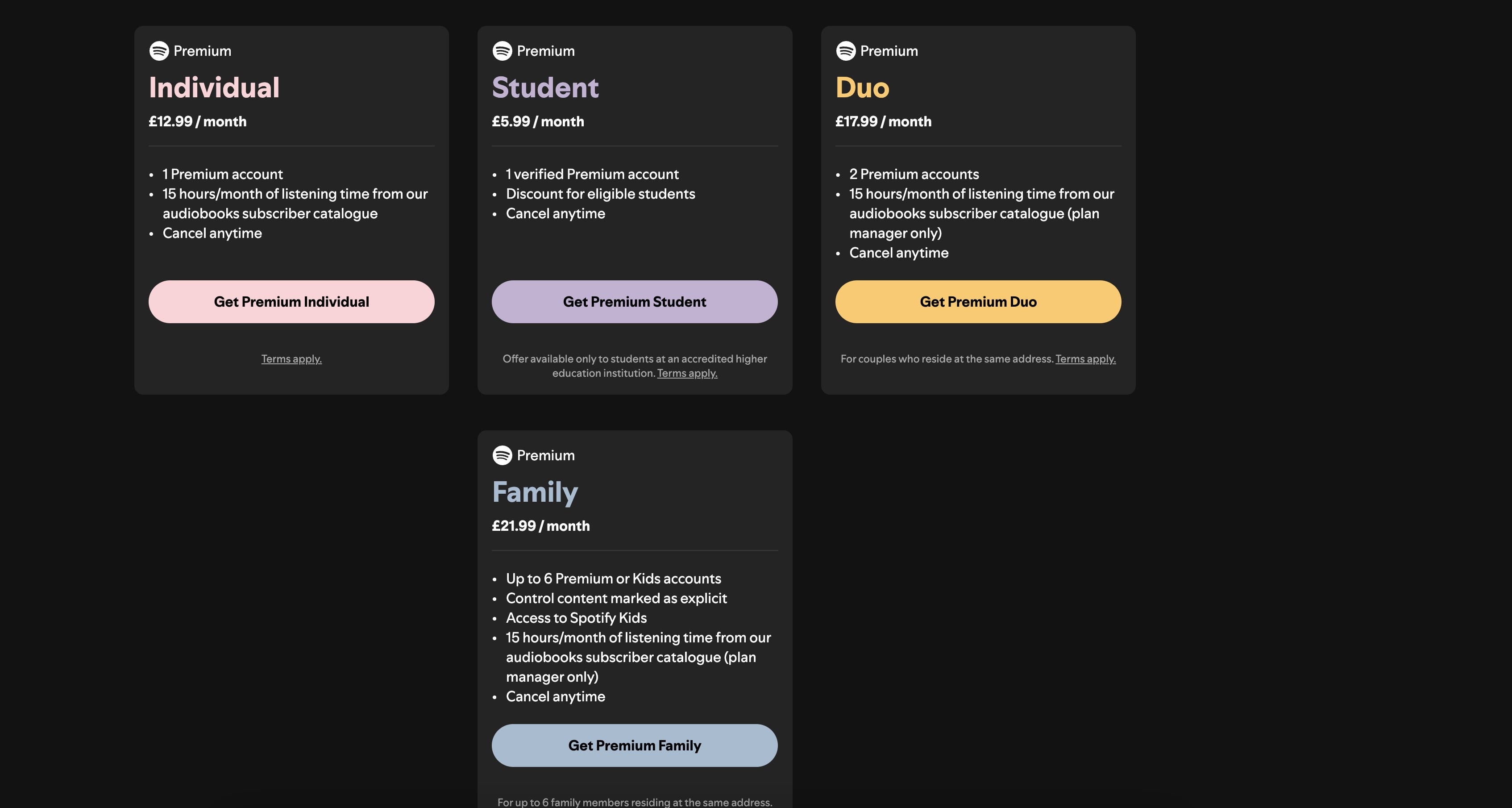Open Terms apply link under Individual plan
This screenshot has width=1512, height=808.
pos(291,359)
